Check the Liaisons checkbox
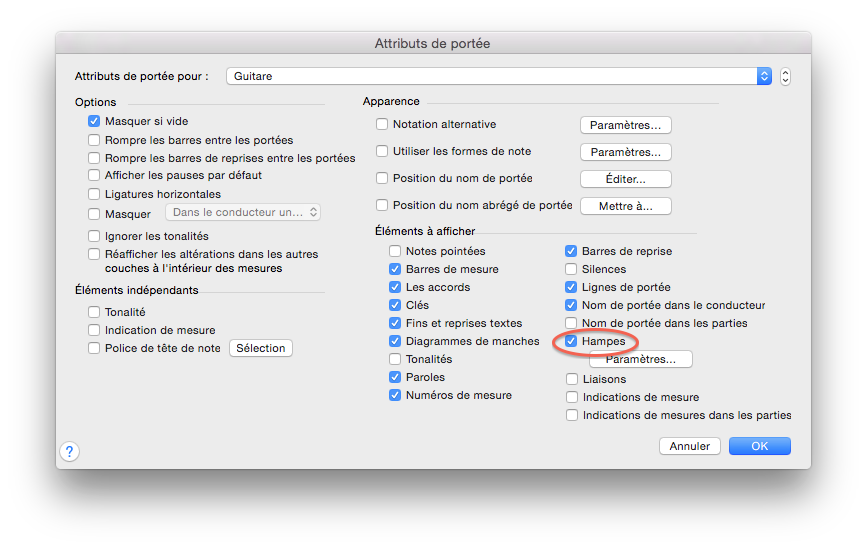This screenshot has width=867, height=549. coord(572,379)
